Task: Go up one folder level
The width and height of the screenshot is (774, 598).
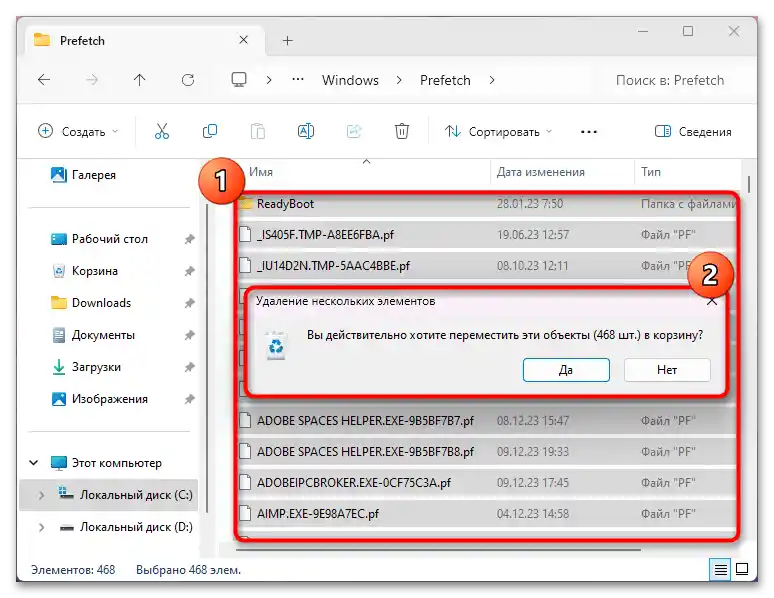Action: click(x=140, y=80)
